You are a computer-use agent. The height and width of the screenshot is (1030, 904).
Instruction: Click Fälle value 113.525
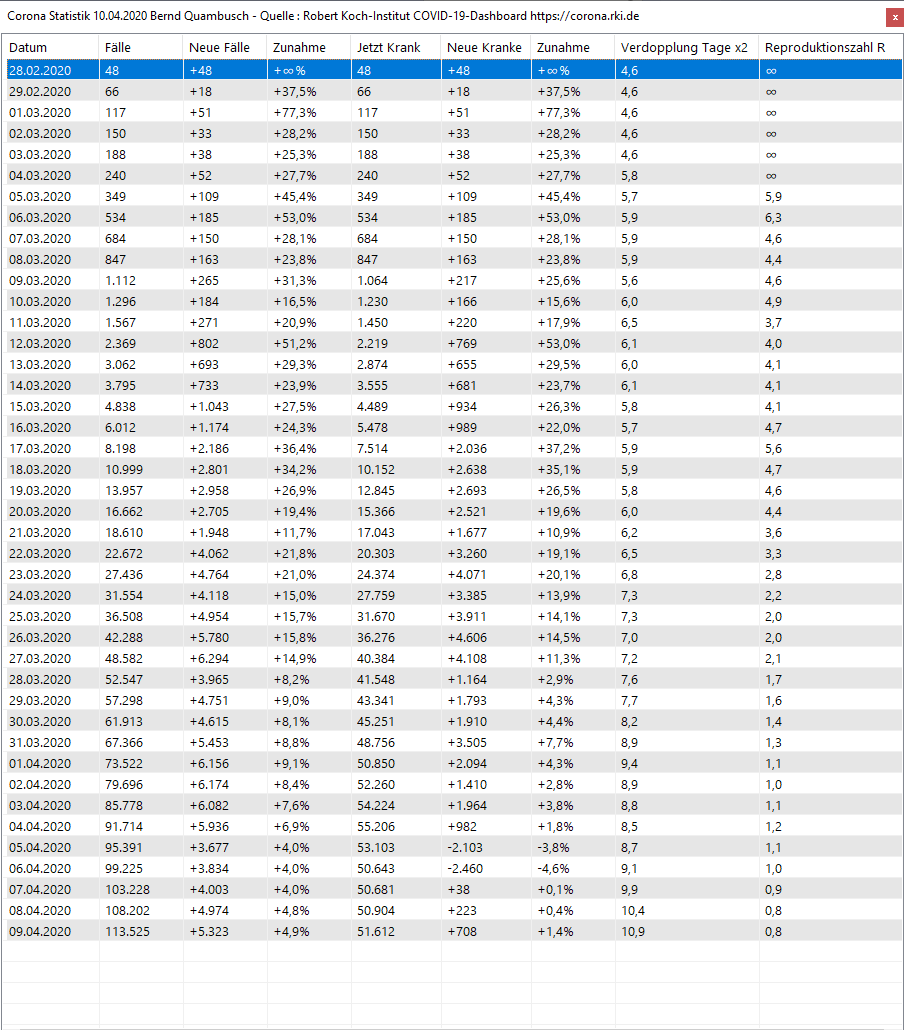(x=127, y=932)
